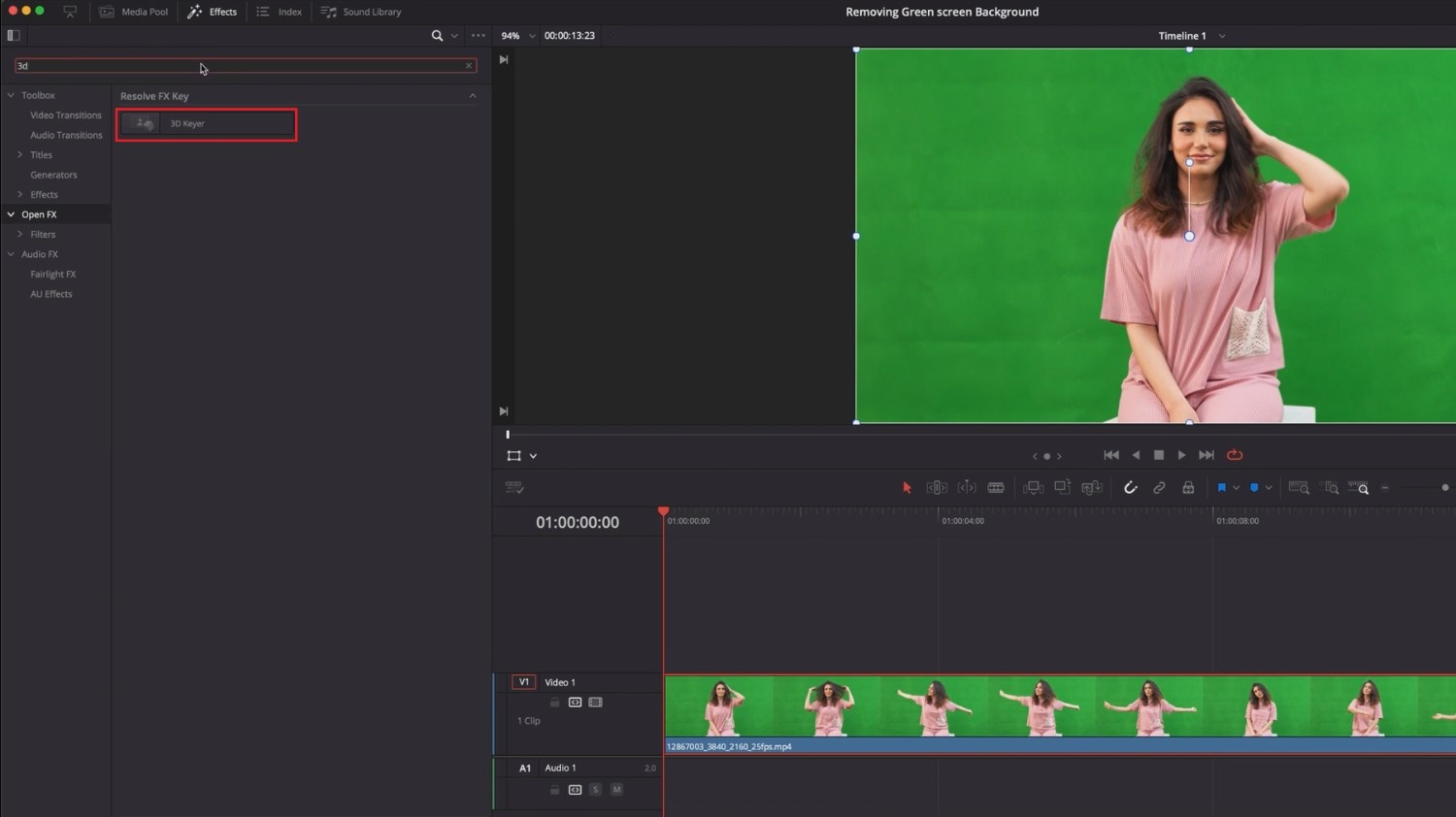The width and height of the screenshot is (1456, 817).
Task: Expand the Titles category
Action: pos(19,155)
